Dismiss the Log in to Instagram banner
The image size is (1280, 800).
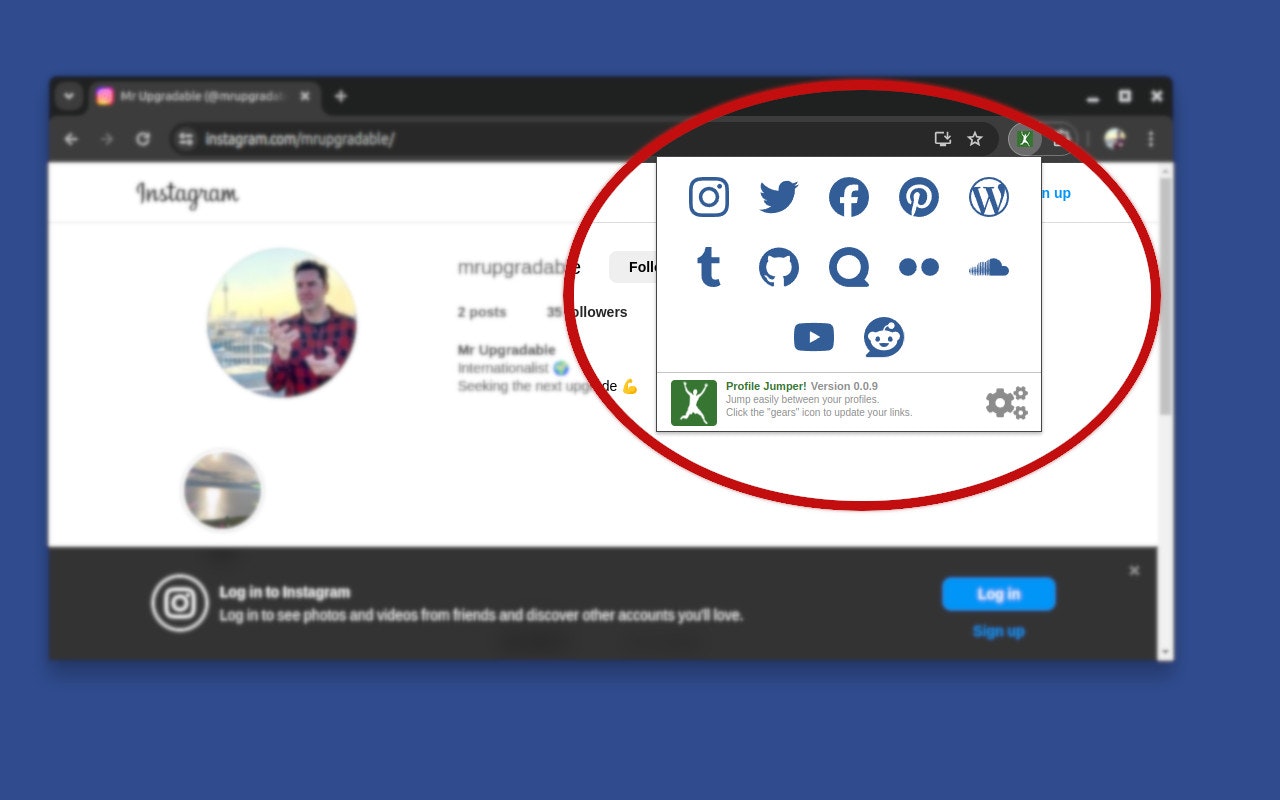1134,571
